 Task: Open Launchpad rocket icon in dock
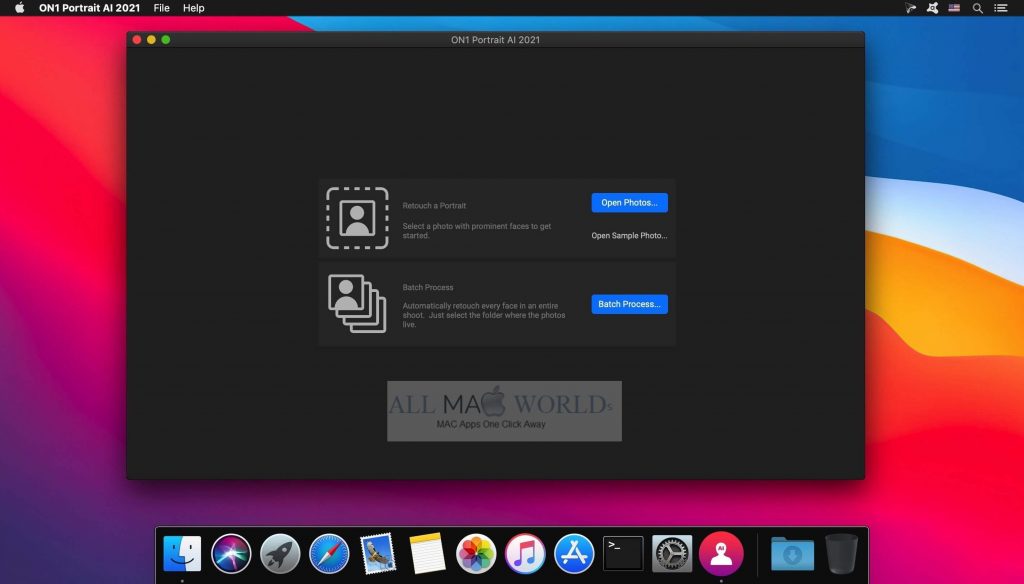click(280, 553)
